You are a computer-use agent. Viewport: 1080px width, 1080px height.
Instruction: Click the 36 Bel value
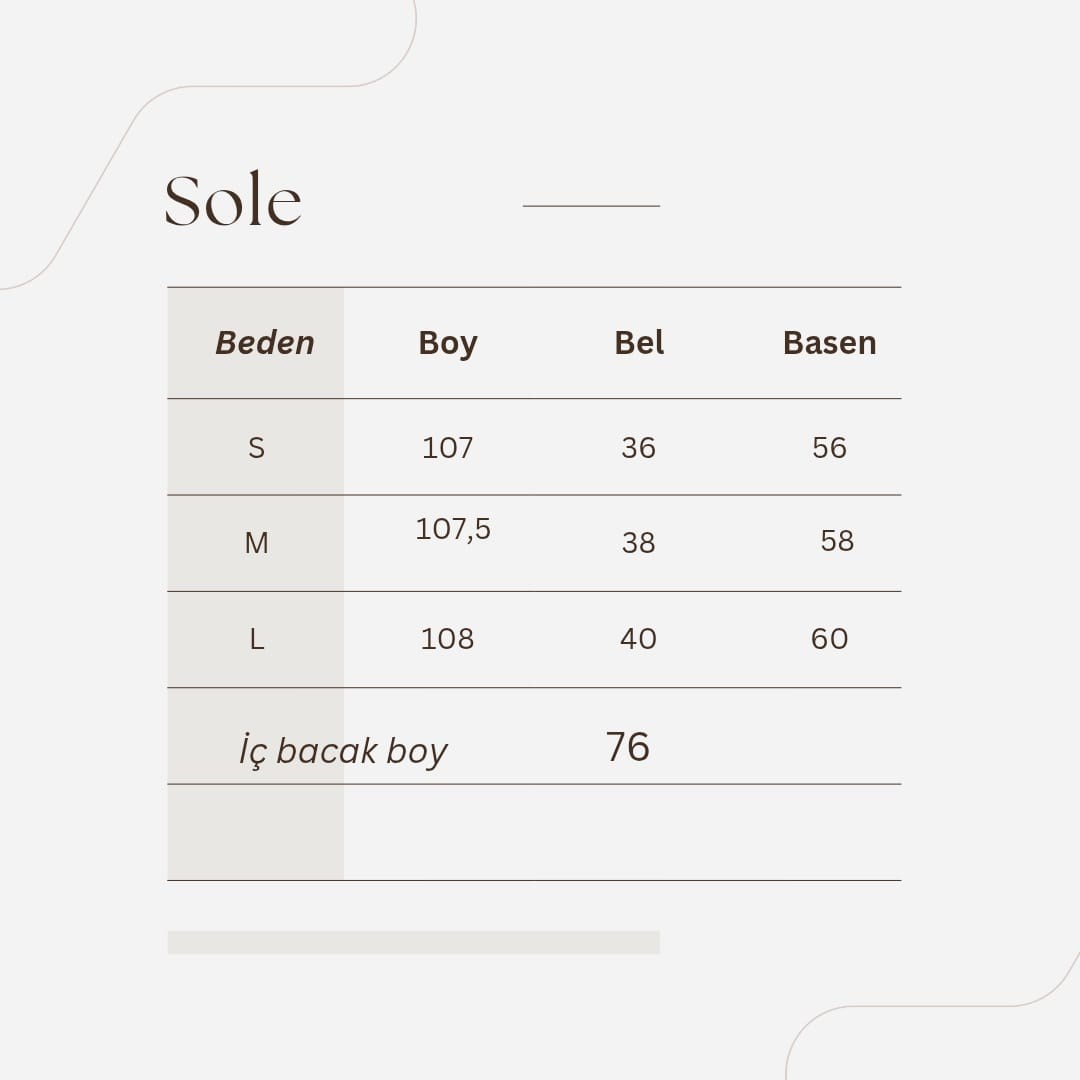click(638, 448)
